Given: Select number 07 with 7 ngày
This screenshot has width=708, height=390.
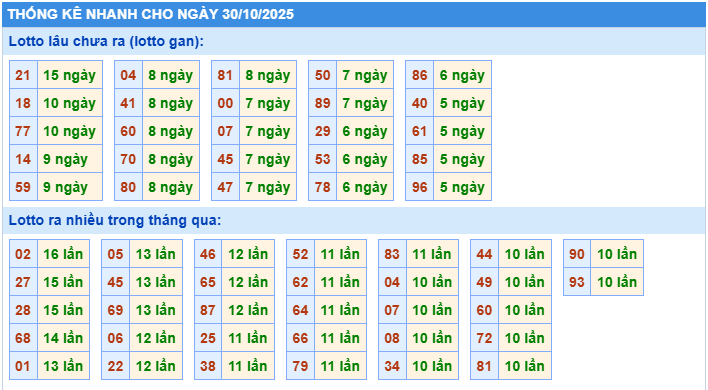Looking at the screenshot, I should [x=225, y=131].
